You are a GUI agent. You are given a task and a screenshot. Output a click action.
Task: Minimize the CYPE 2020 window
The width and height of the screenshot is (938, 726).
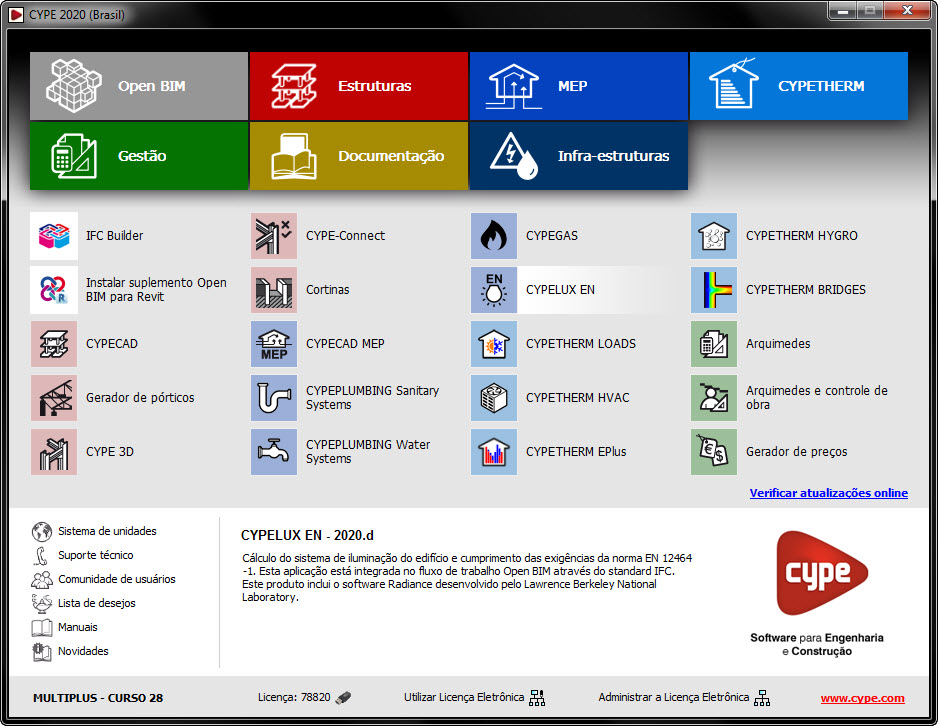point(843,11)
